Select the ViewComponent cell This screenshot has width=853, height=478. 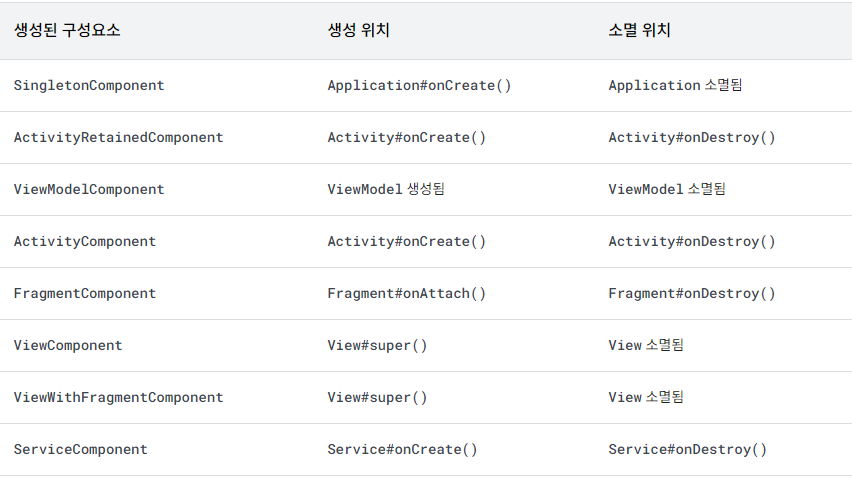(68, 345)
